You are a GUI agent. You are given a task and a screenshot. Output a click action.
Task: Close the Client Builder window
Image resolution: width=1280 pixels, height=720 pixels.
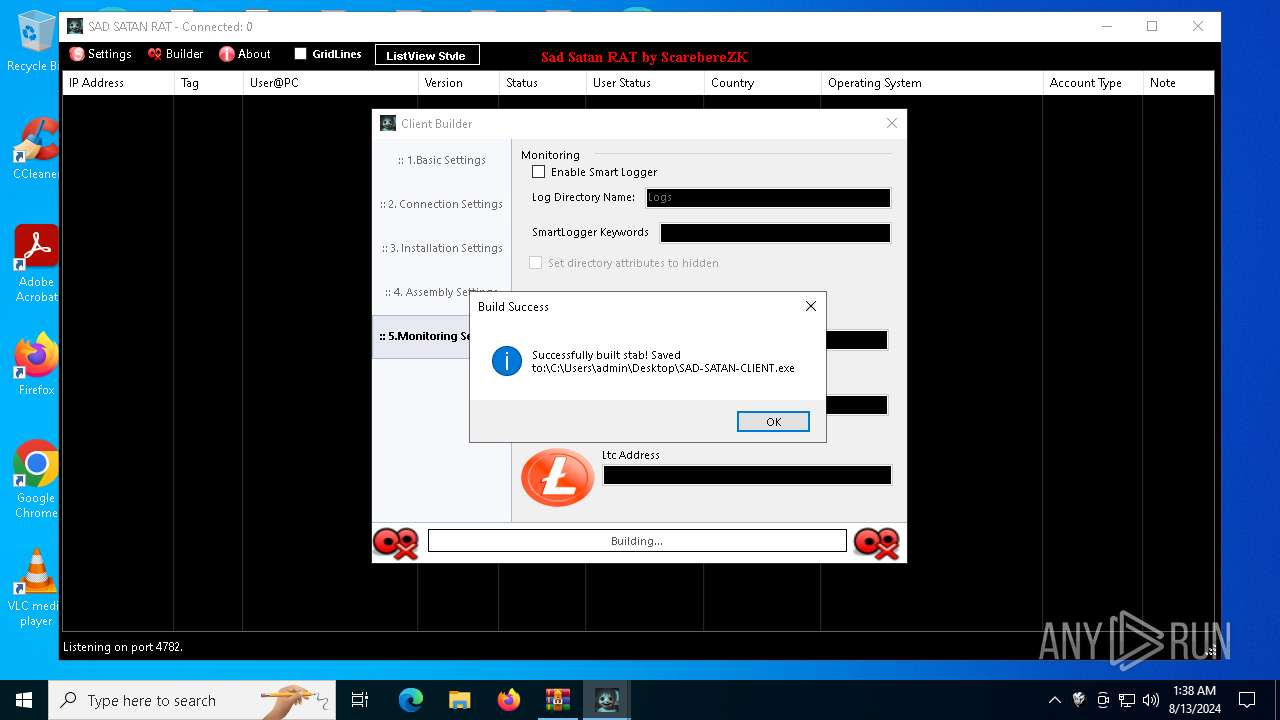[892, 123]
